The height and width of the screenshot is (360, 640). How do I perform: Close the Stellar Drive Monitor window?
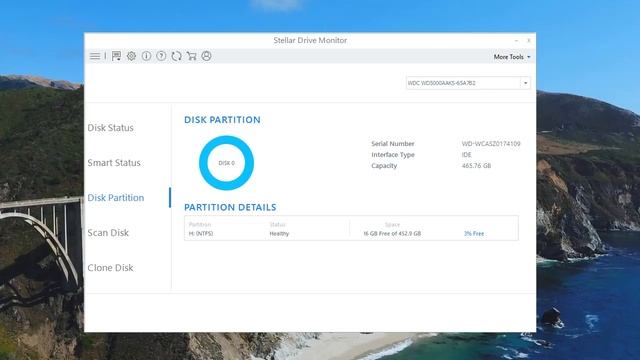click(x=529, y=40)
